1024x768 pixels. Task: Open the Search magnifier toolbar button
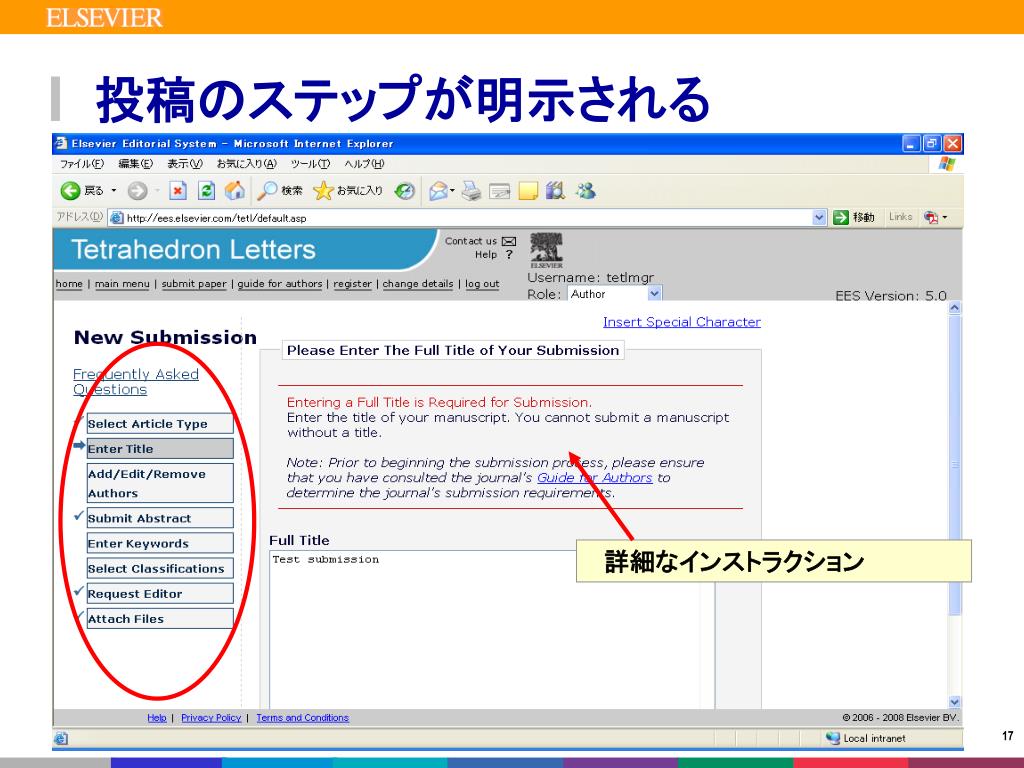point(280,191)
